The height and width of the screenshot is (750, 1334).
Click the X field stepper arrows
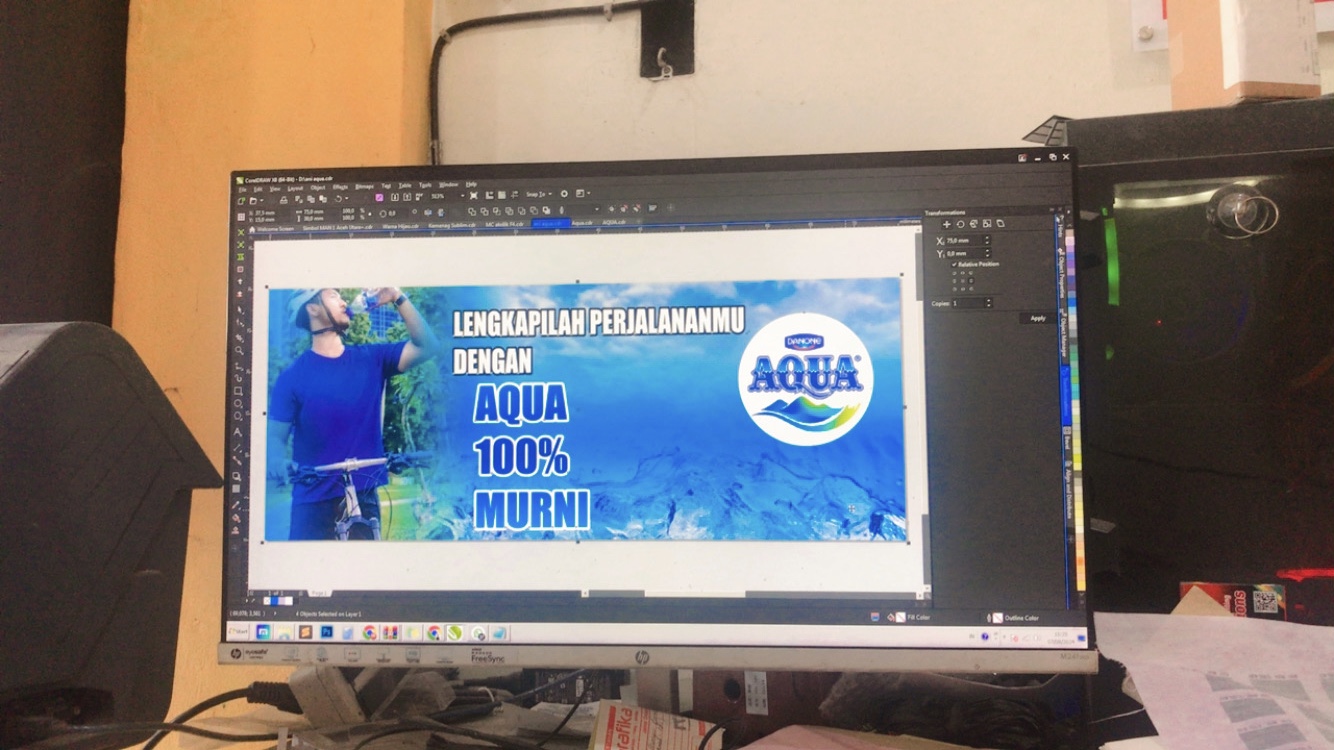click(988, 241)
